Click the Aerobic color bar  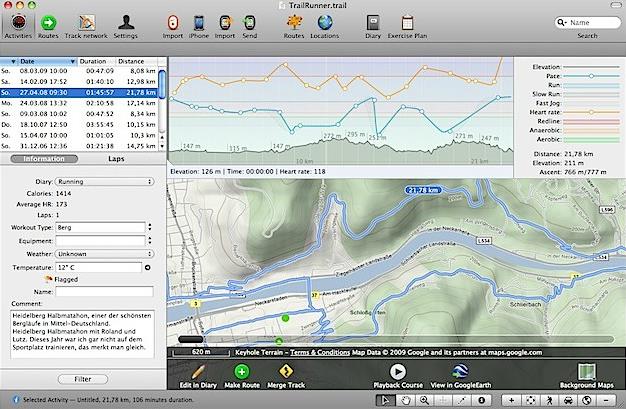(x=591, y=140)
